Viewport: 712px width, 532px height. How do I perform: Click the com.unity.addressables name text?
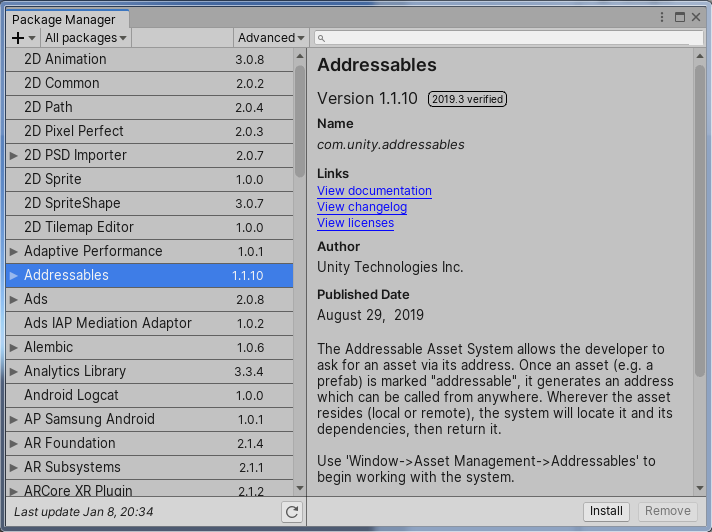pyautogui.click(x=391, y=145)
